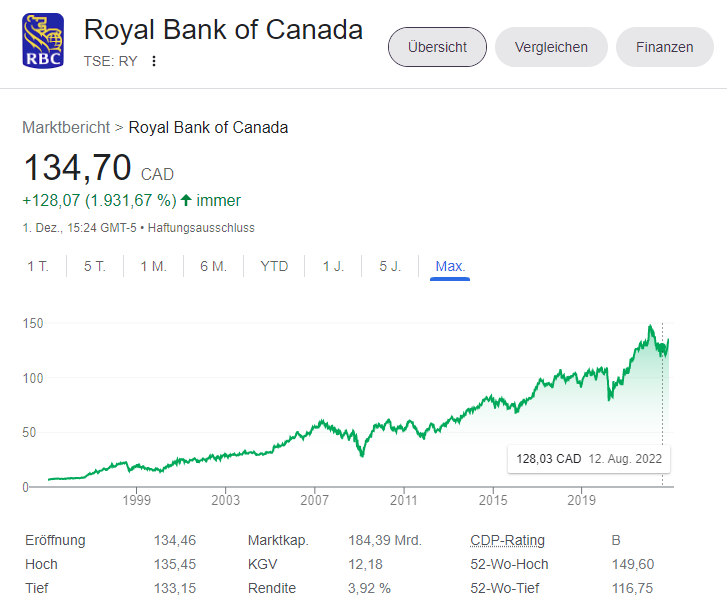The image size is (727, 606).
Task: Click the RBC logo icon
Action: (43, 41)
